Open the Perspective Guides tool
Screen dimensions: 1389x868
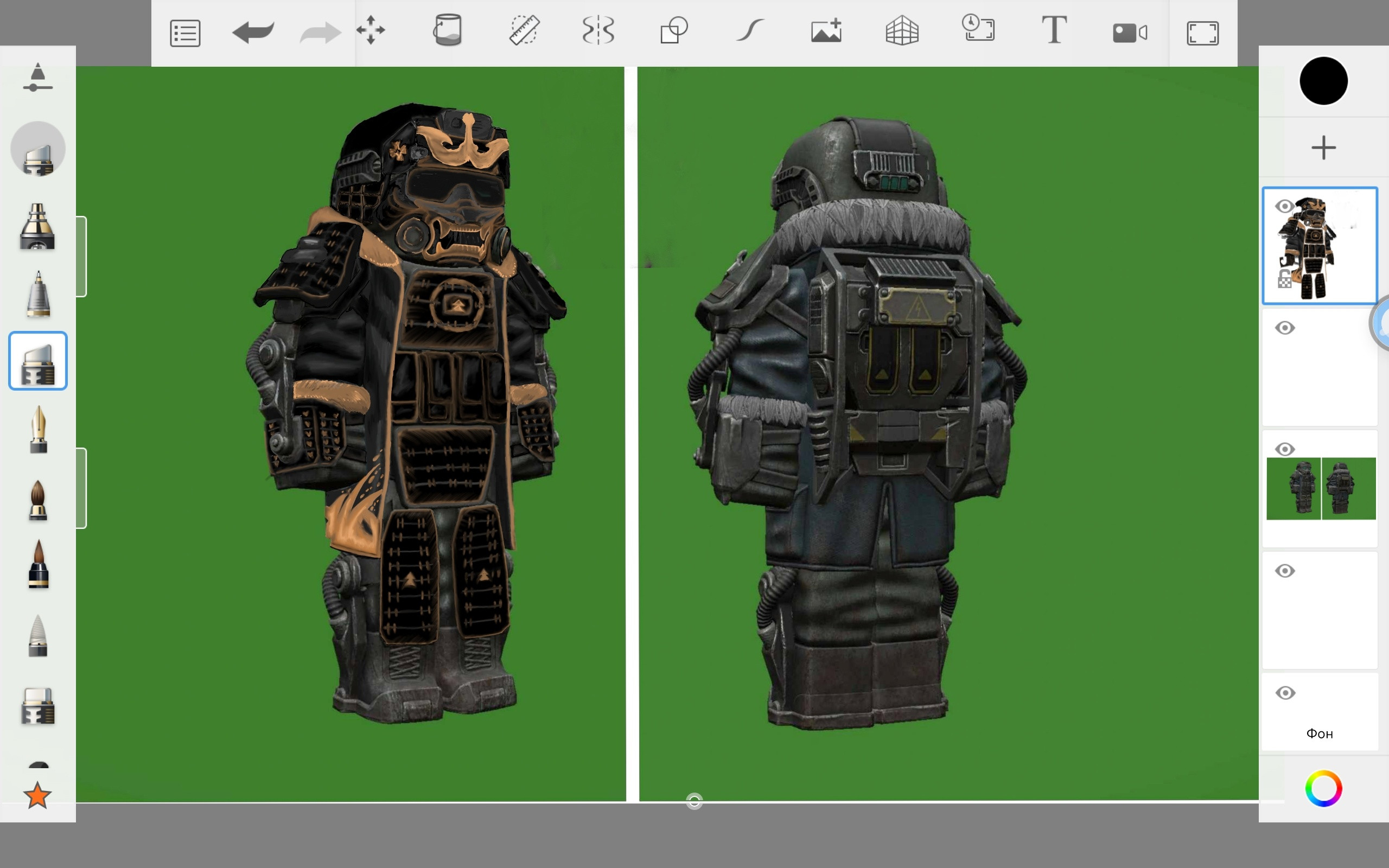click(902, 30)
